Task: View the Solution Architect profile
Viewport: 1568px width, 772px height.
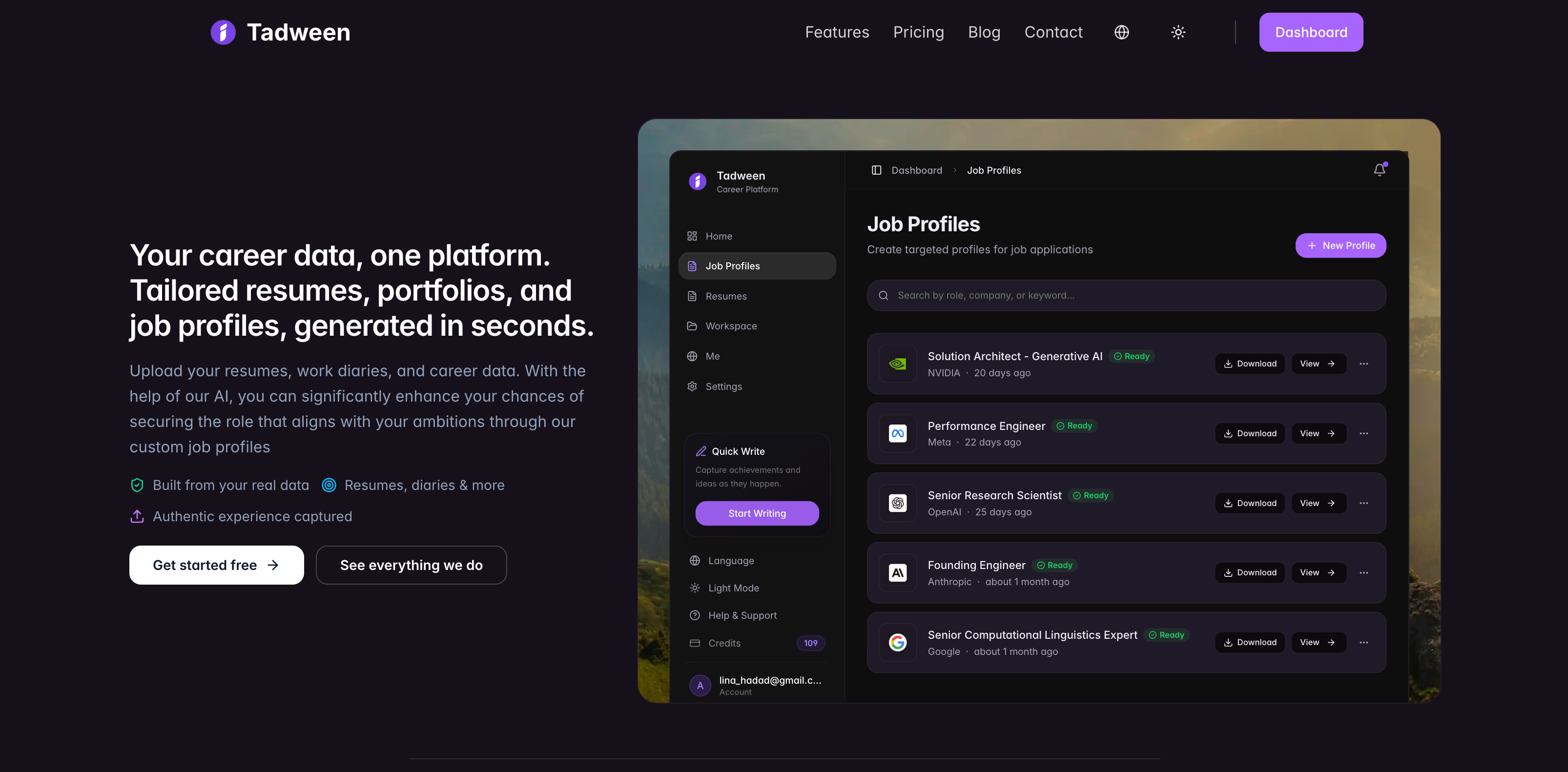Action: click(x=1319, y=364)
